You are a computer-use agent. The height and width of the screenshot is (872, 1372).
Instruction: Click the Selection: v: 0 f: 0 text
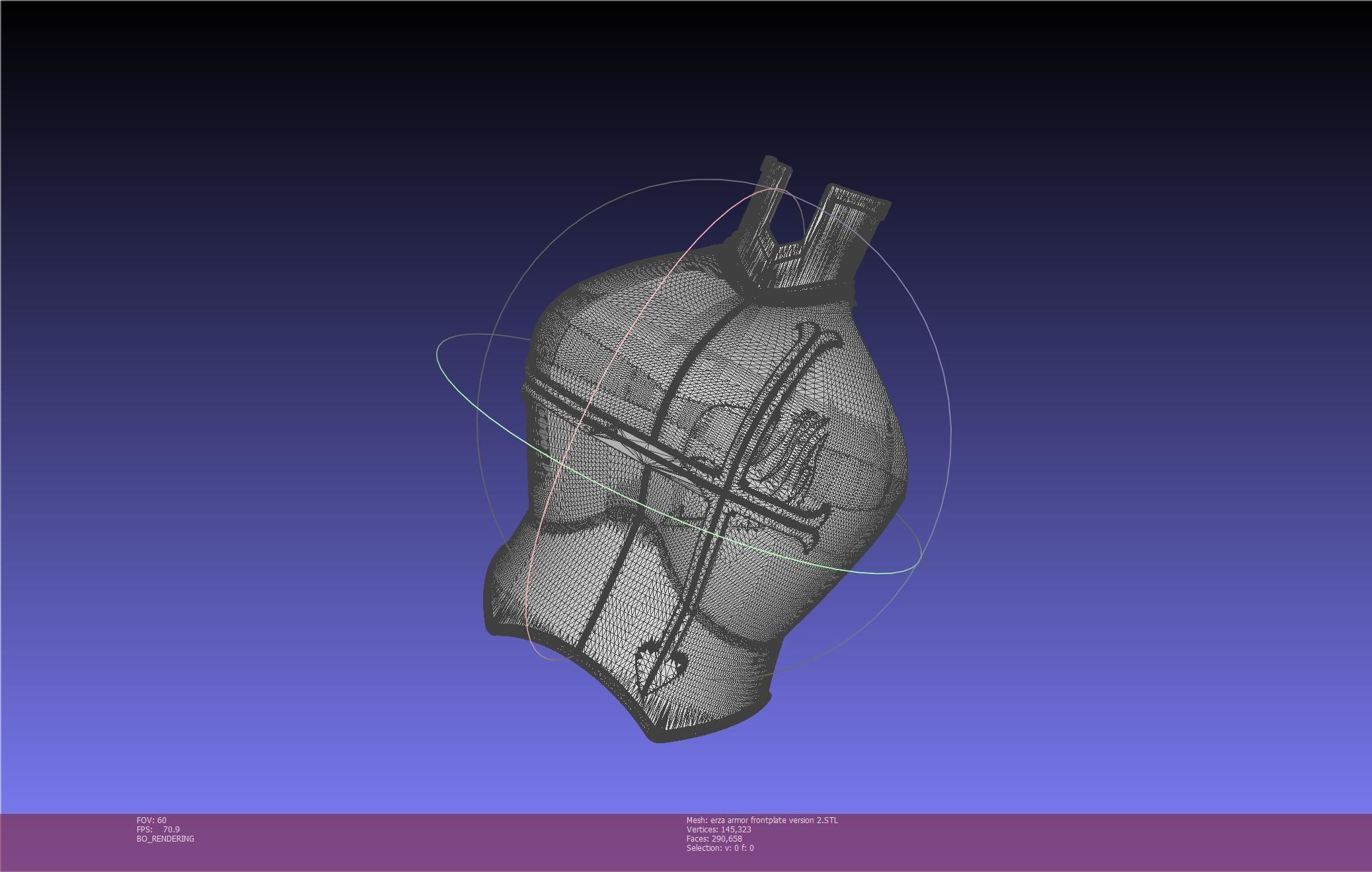[x=720, y=848]
